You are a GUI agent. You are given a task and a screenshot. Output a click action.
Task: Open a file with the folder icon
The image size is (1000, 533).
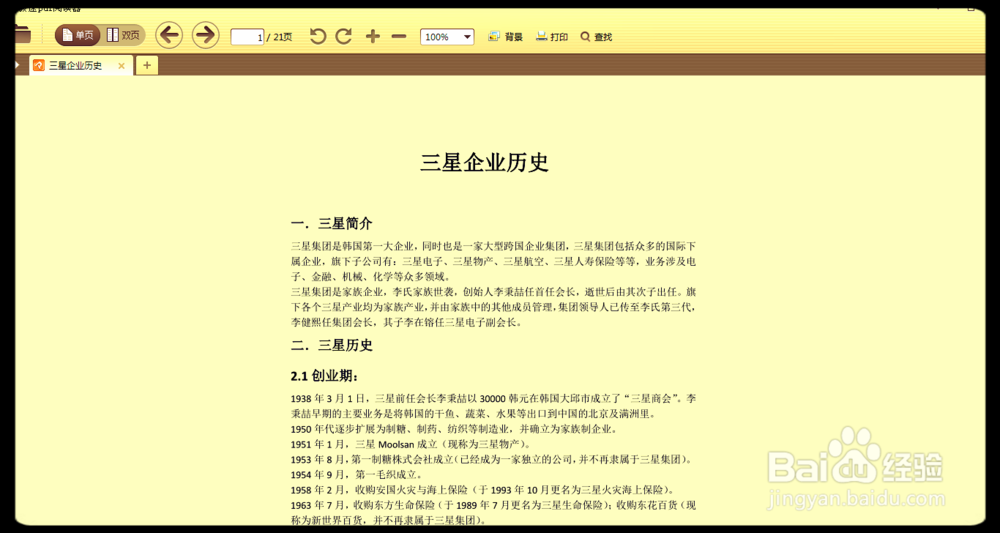[22, 35]
